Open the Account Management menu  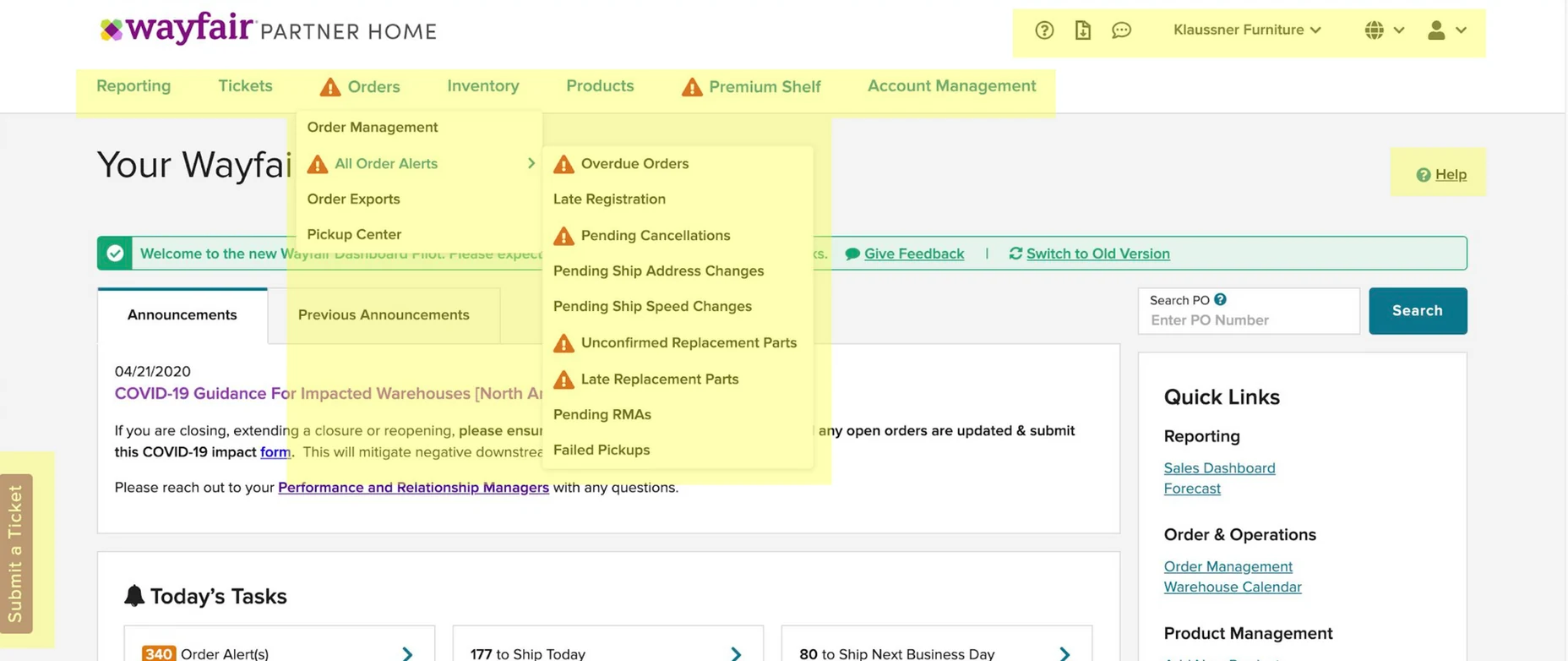(x=952, y=86)
